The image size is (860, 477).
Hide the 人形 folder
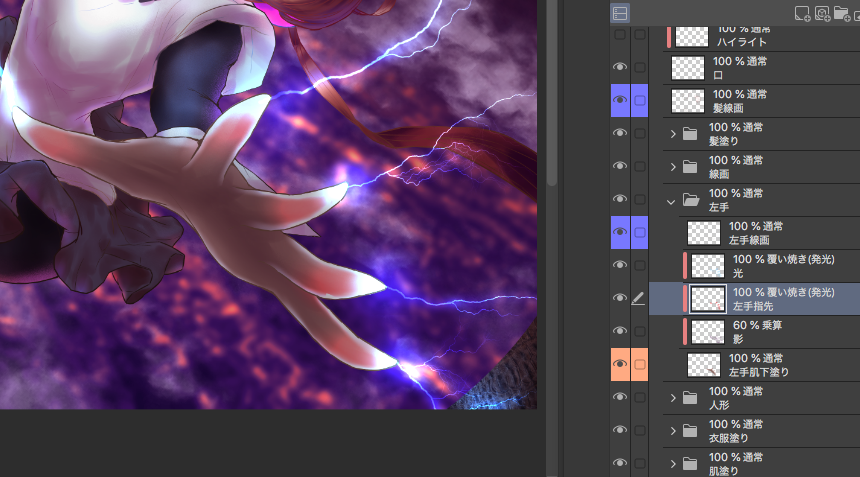click(620, 397)
